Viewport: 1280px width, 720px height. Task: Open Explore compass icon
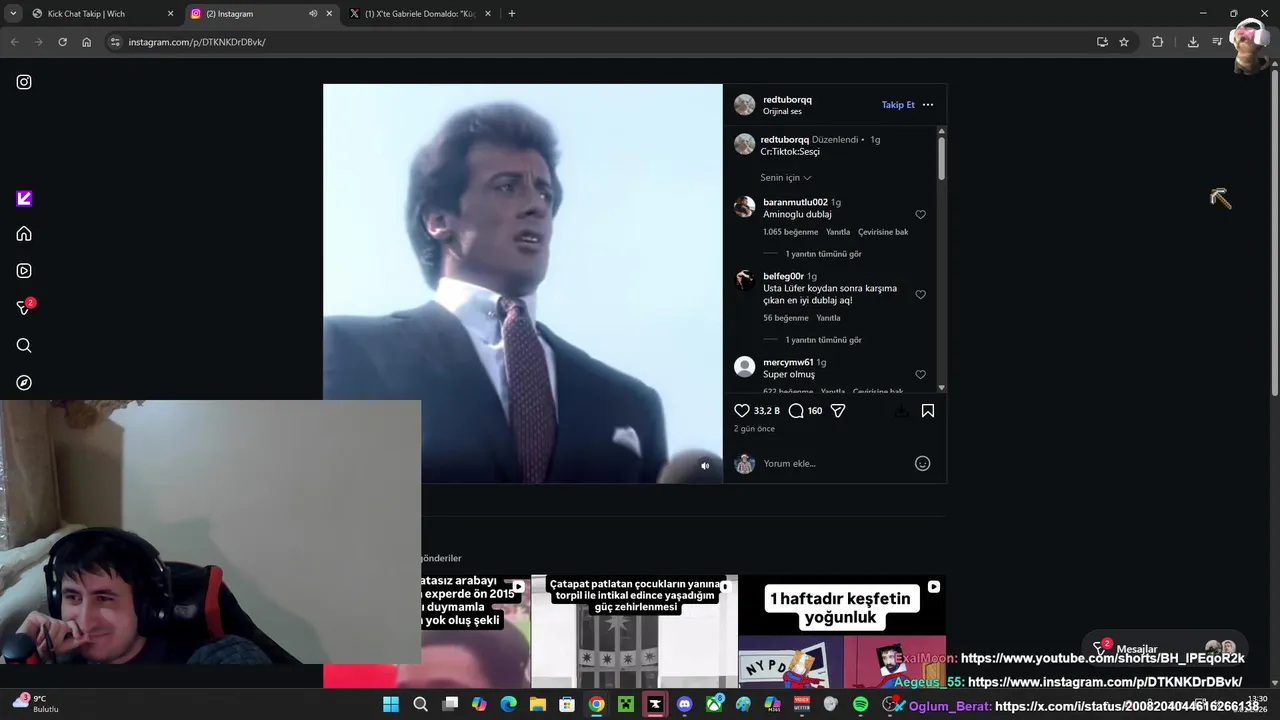pos(24,383)
